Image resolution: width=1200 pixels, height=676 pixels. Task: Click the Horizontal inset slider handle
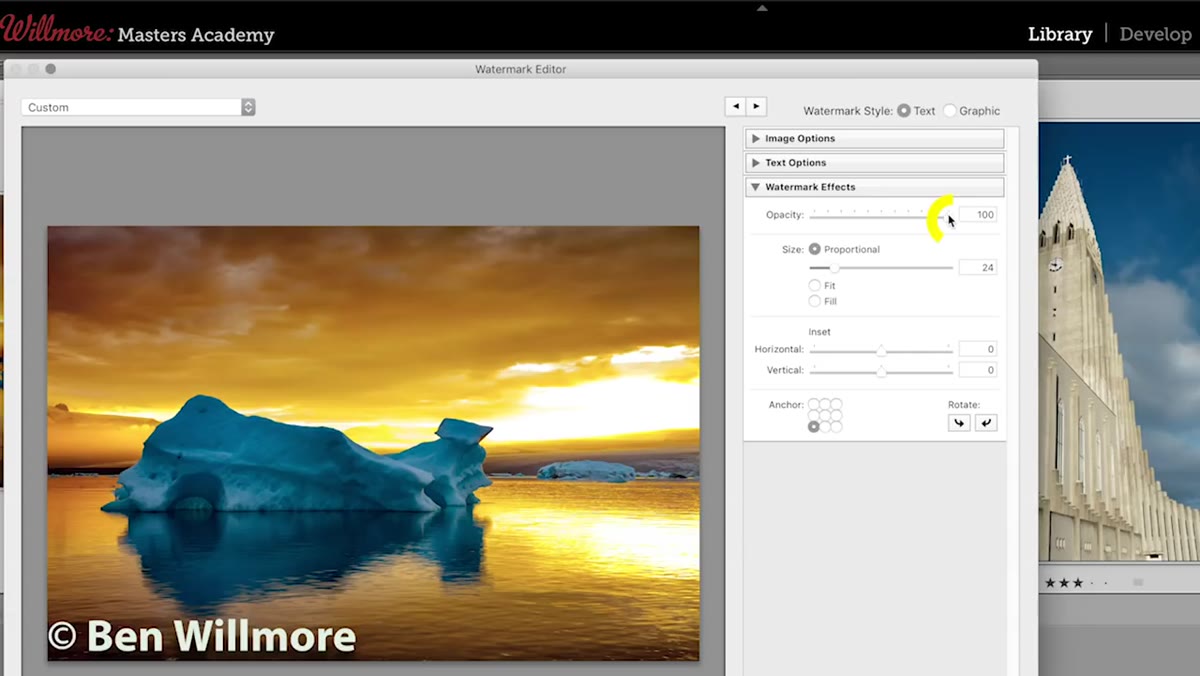881,350
